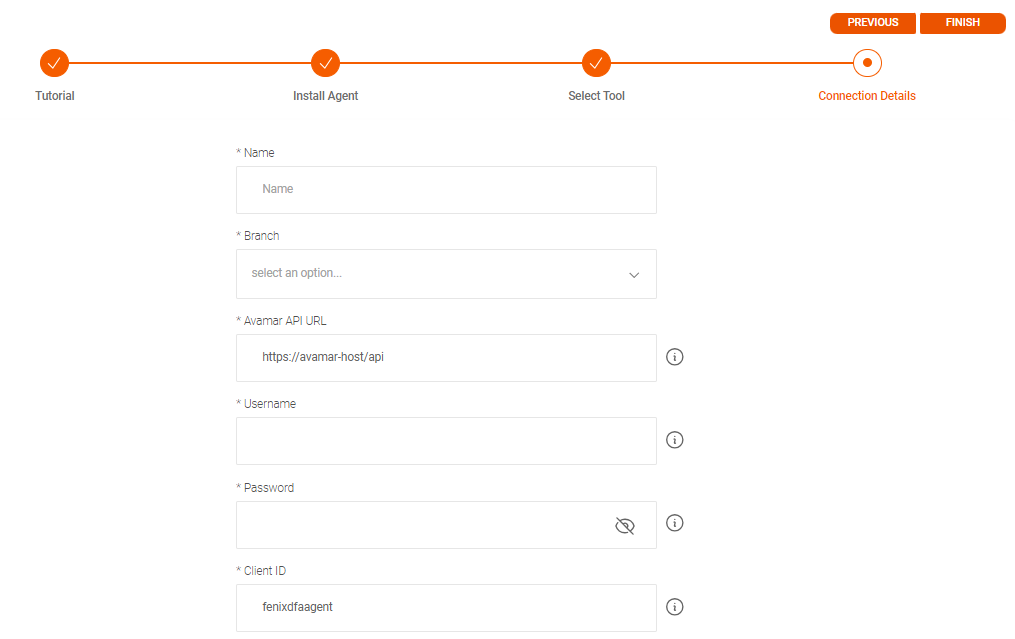
Task: Click info icon beside Password field
Action: 674,523
